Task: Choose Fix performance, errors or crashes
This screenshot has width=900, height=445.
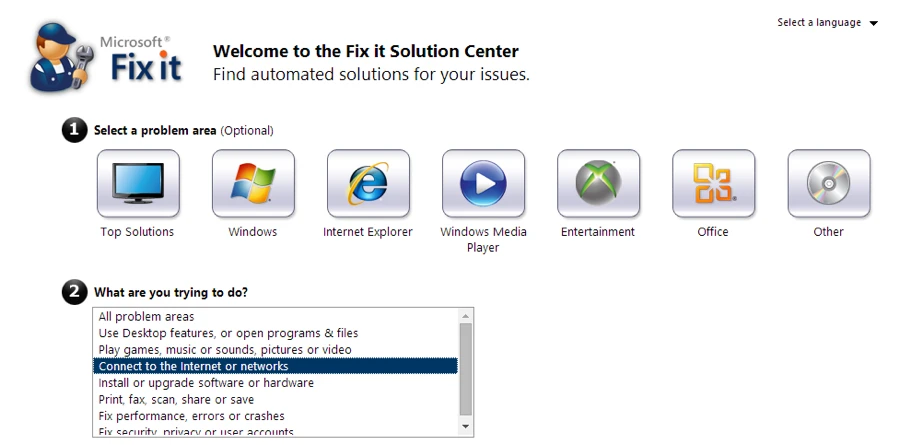Action: click(x=191, y=416)
